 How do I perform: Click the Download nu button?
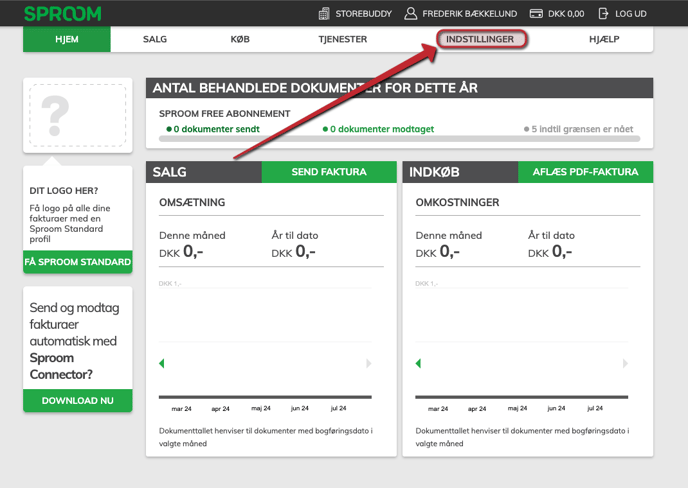78,401
